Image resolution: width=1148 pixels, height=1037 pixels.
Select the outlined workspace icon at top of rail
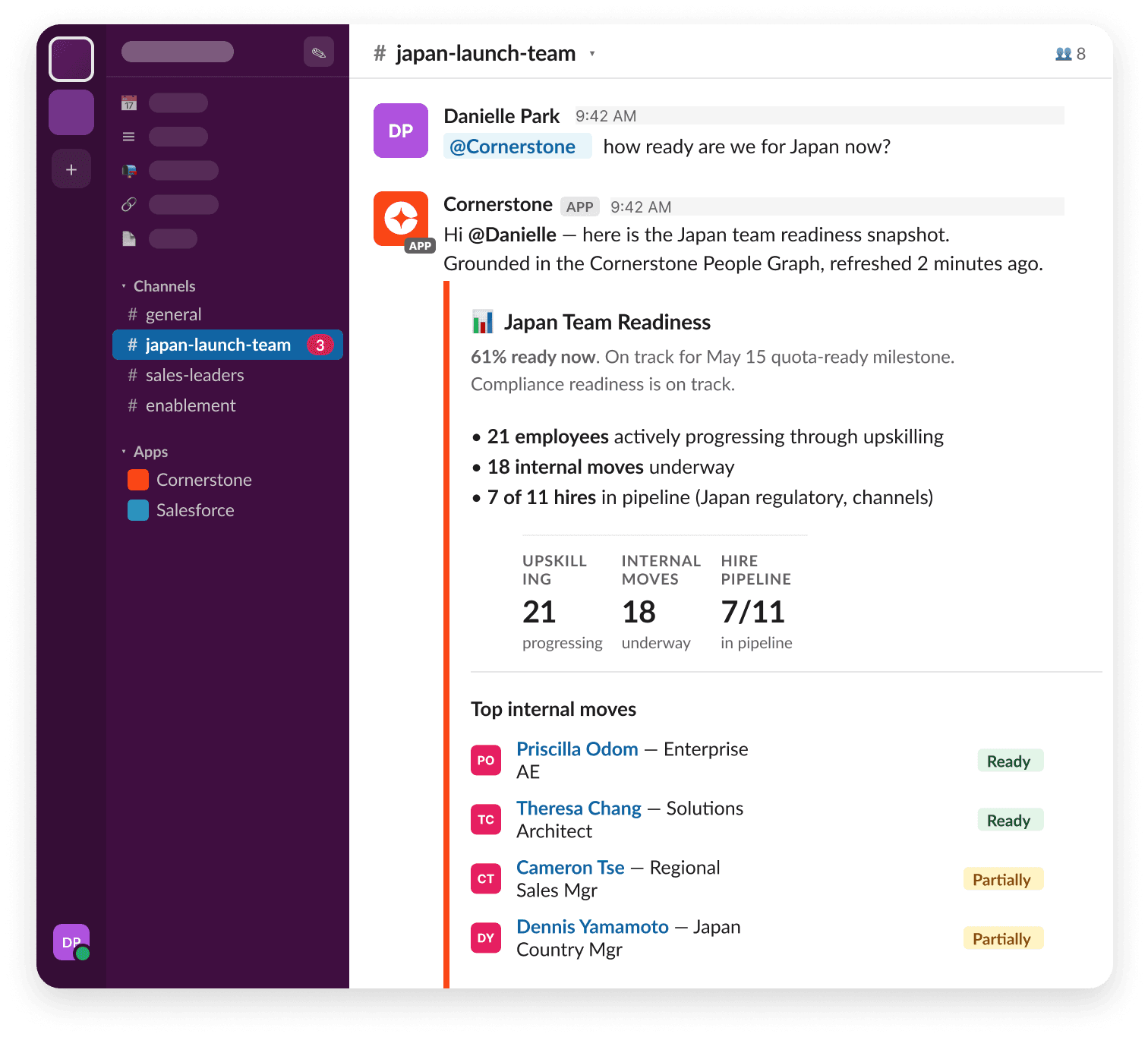71,59
